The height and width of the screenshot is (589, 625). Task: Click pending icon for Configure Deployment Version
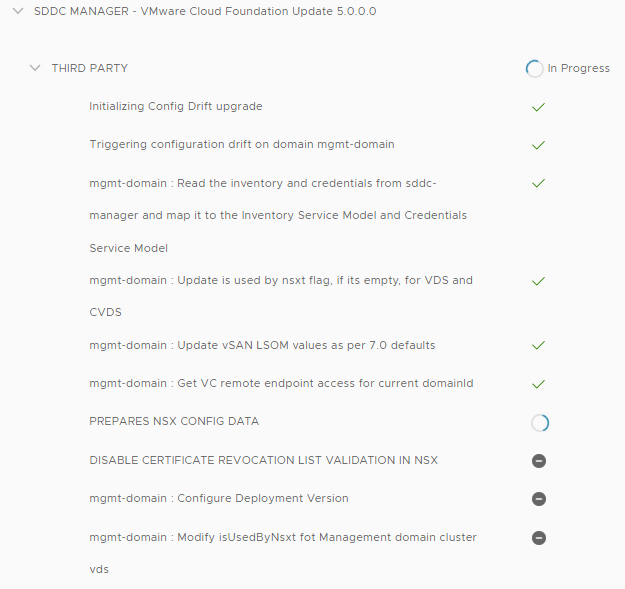click(x=539, y=499)
